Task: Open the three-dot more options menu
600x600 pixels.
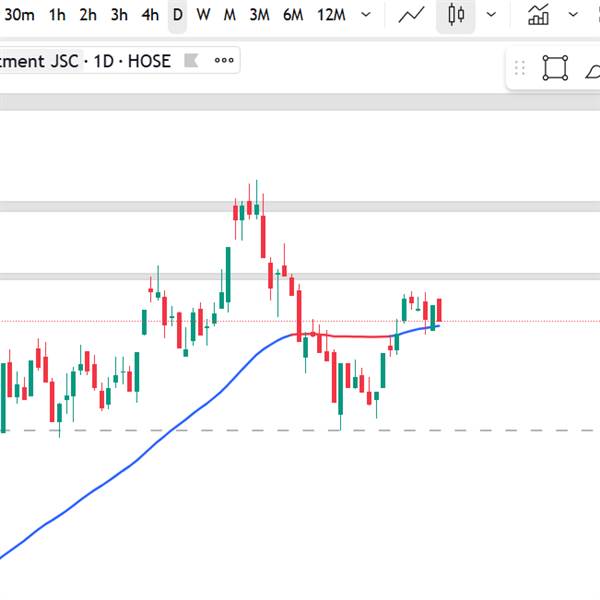Action: tap(224, 60)
